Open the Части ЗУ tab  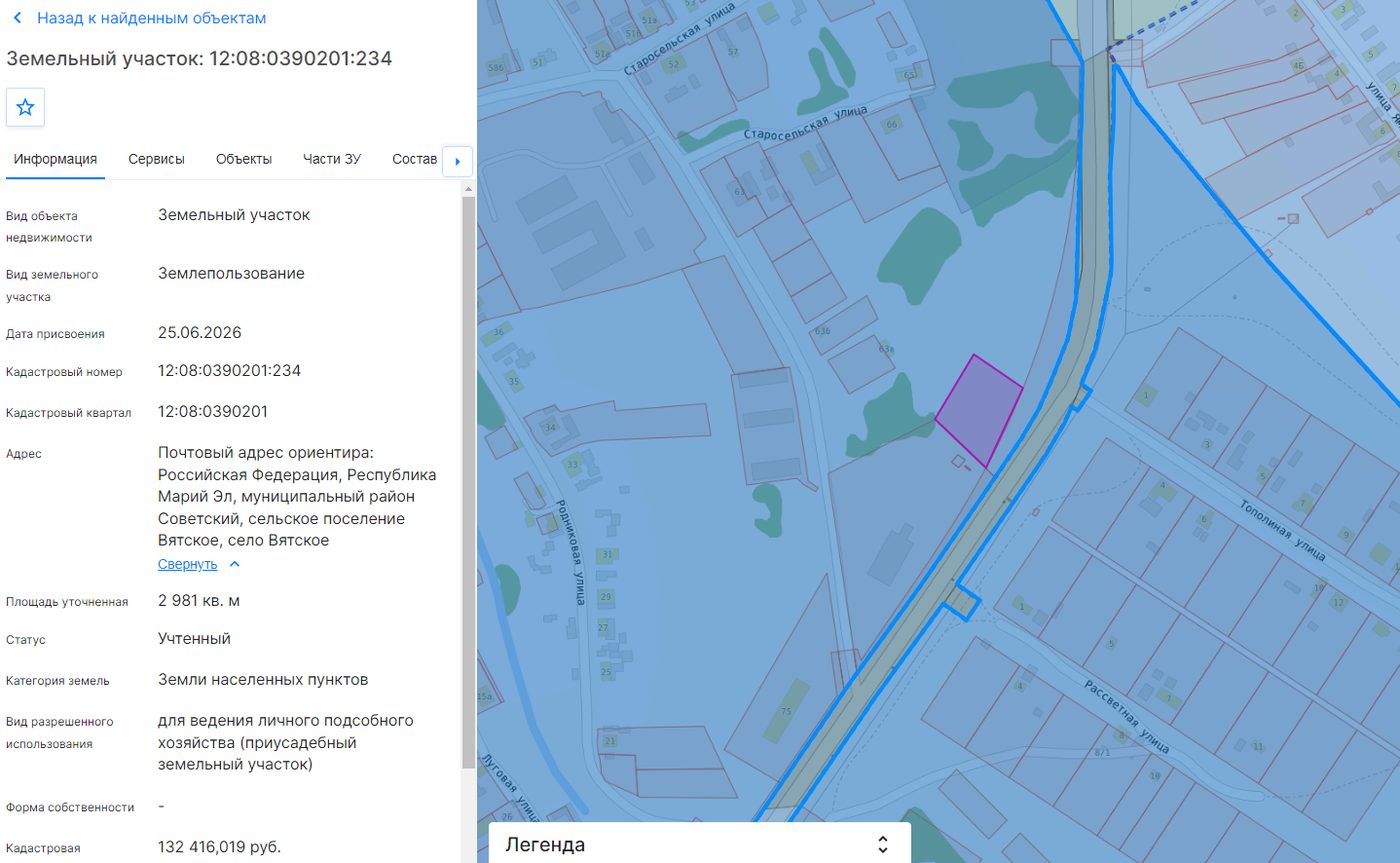(x=332, y=159)
